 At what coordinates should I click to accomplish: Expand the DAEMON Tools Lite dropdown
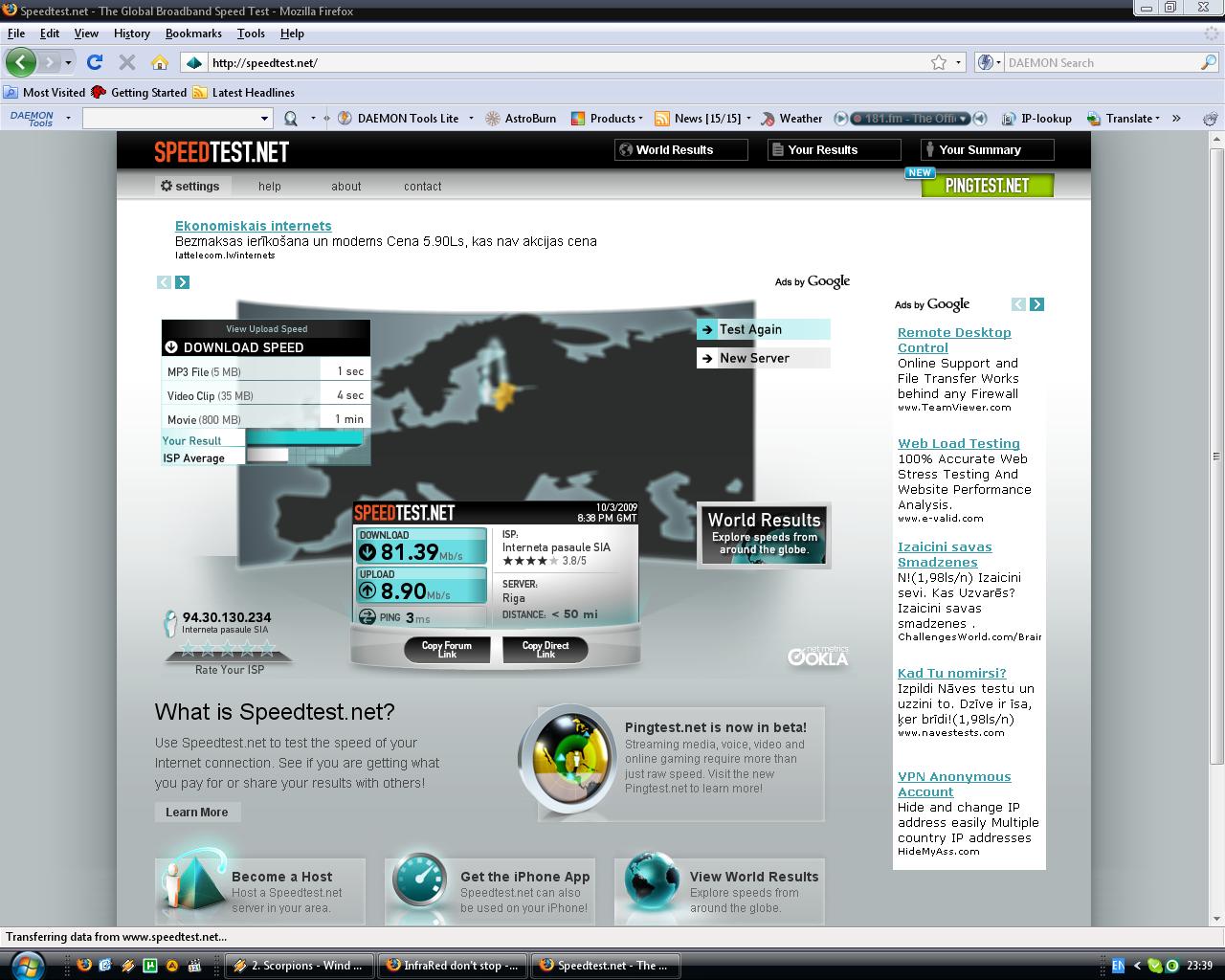[x=470, y=119]
